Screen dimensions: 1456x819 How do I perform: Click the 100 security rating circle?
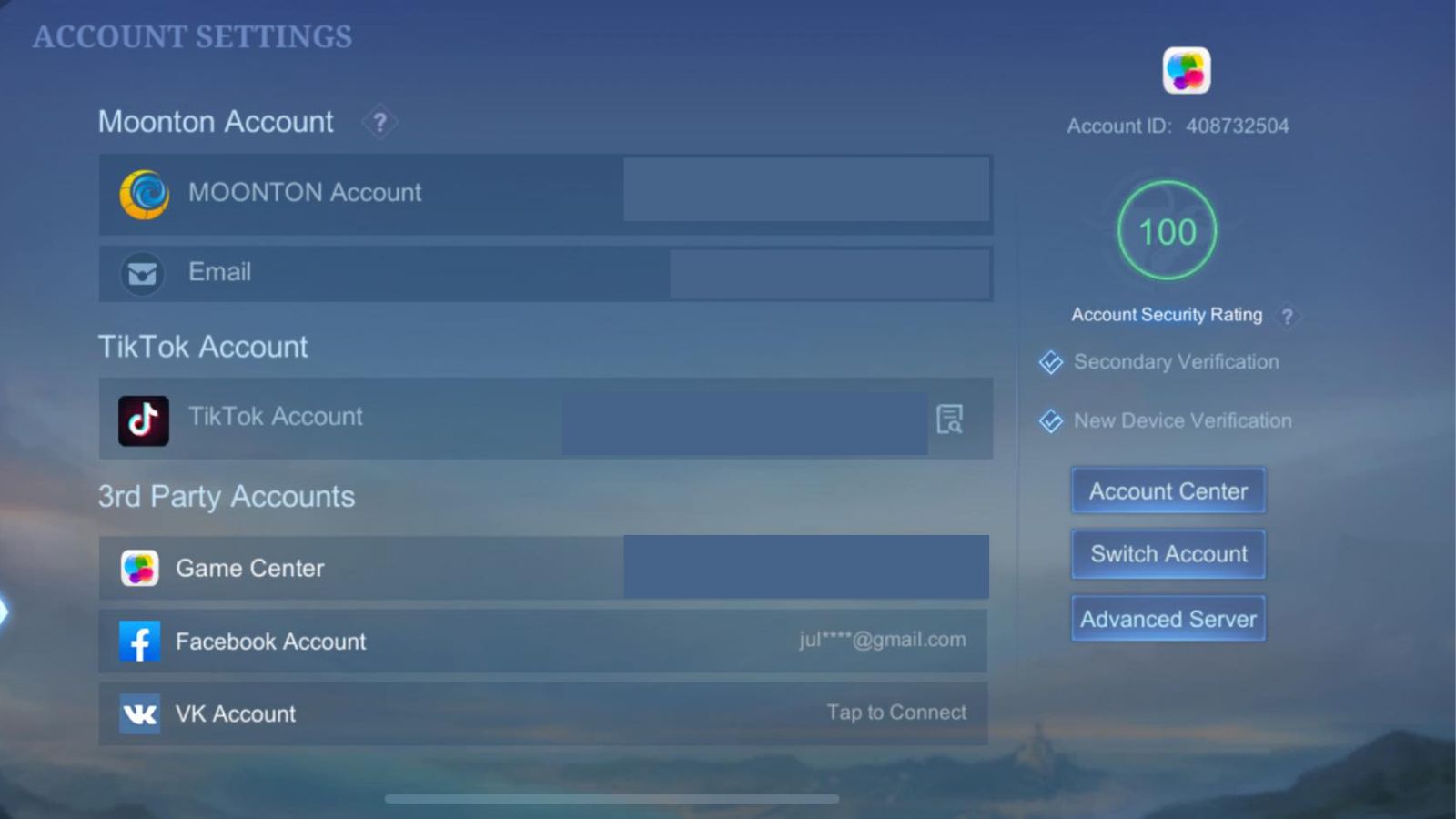coord(1167,232)
